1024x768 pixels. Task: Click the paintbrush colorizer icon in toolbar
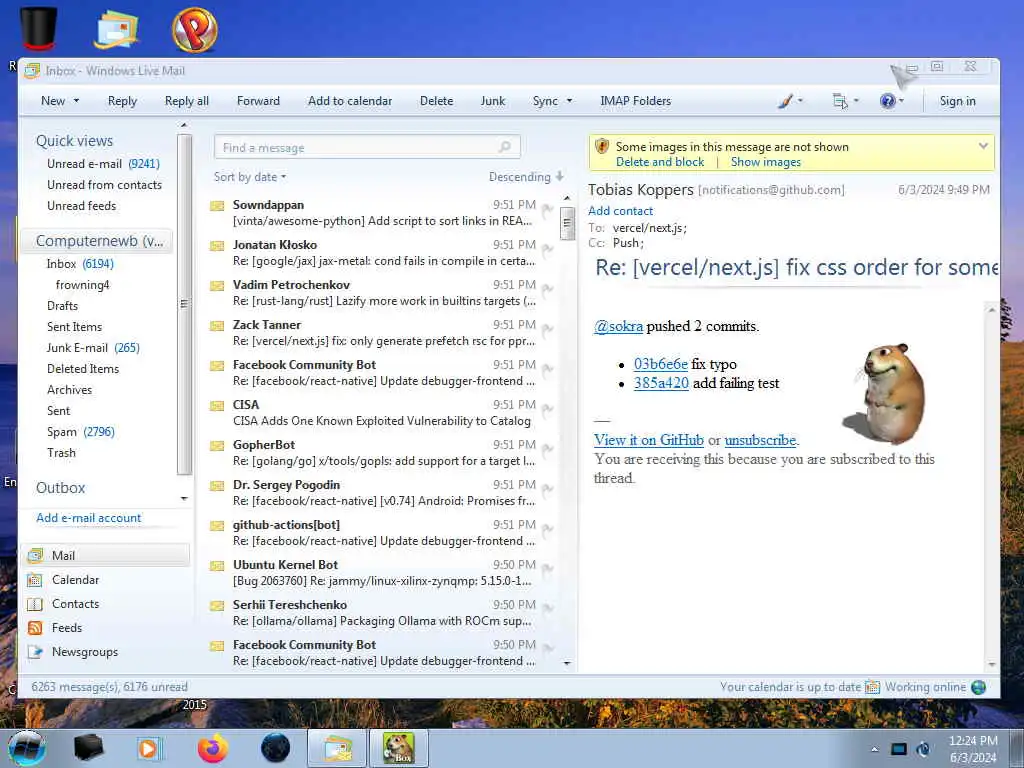[x=786, y=101]
